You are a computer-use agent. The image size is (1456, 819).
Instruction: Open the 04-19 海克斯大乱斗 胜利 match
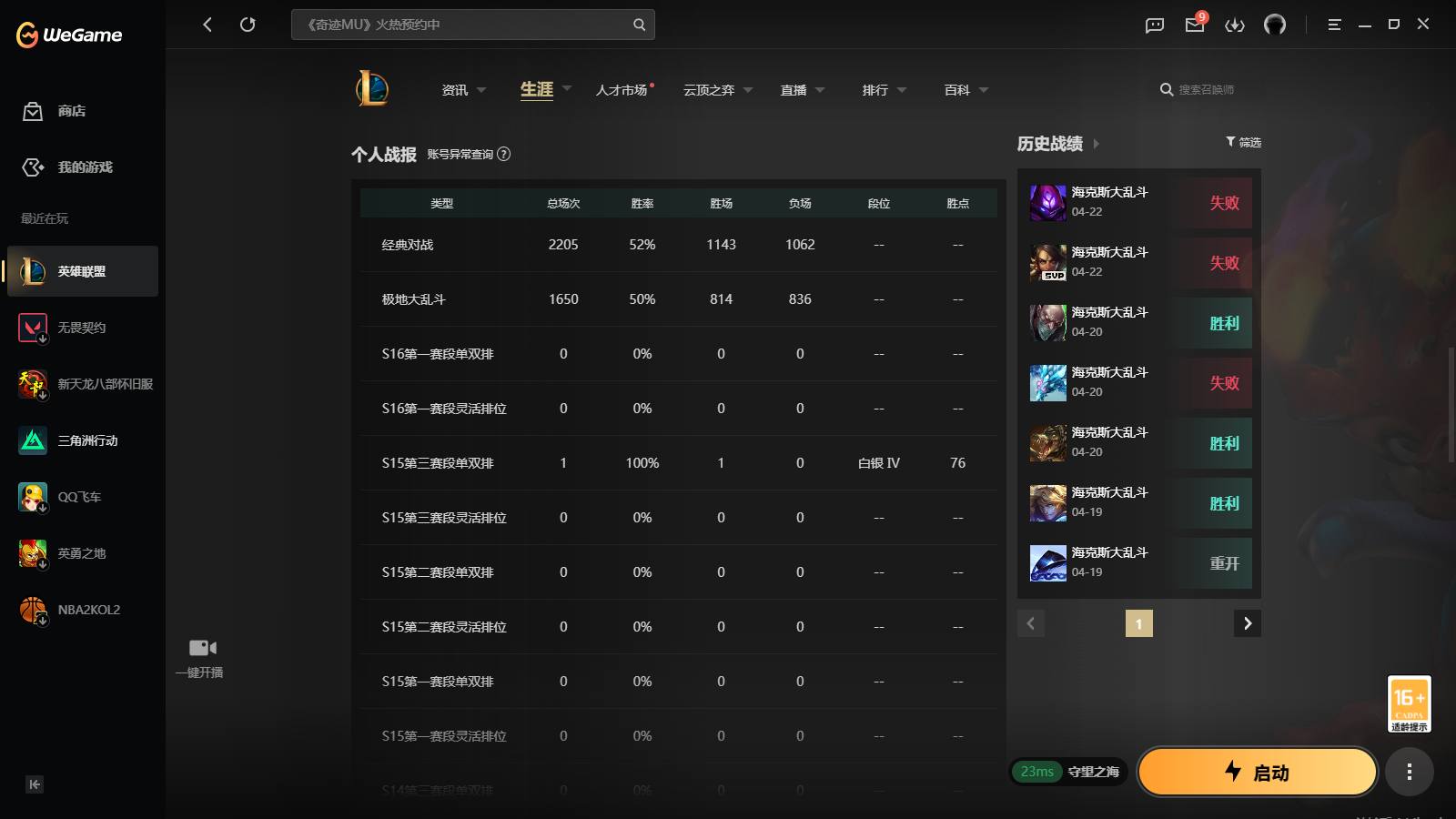pos(1139,503)
